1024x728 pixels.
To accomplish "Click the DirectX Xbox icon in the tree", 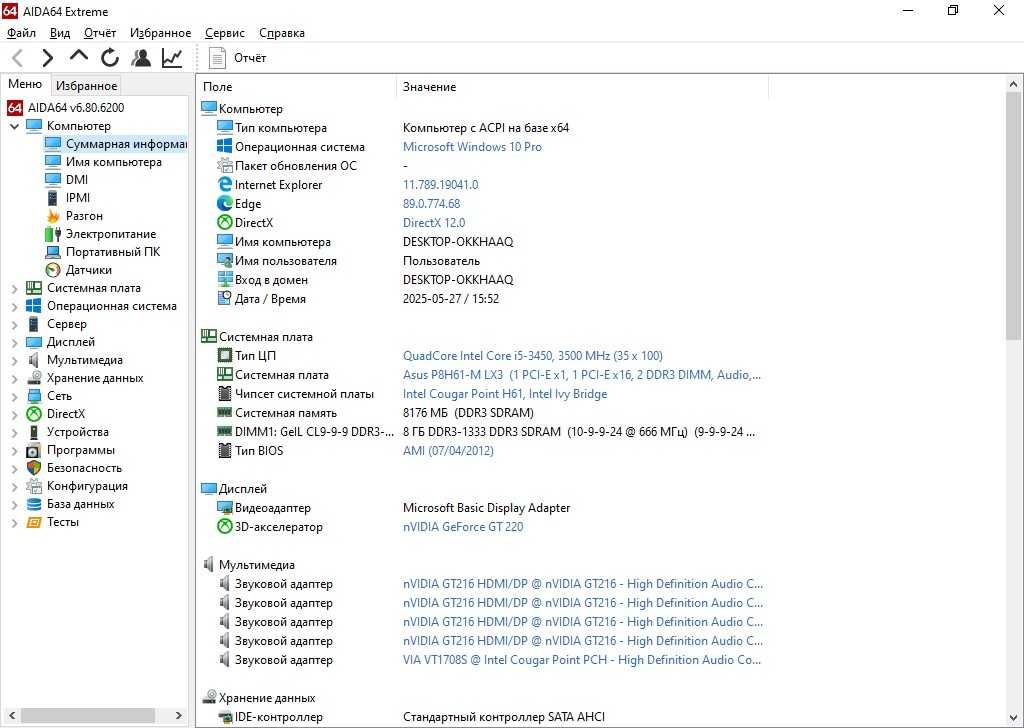I will pos(34,414).
